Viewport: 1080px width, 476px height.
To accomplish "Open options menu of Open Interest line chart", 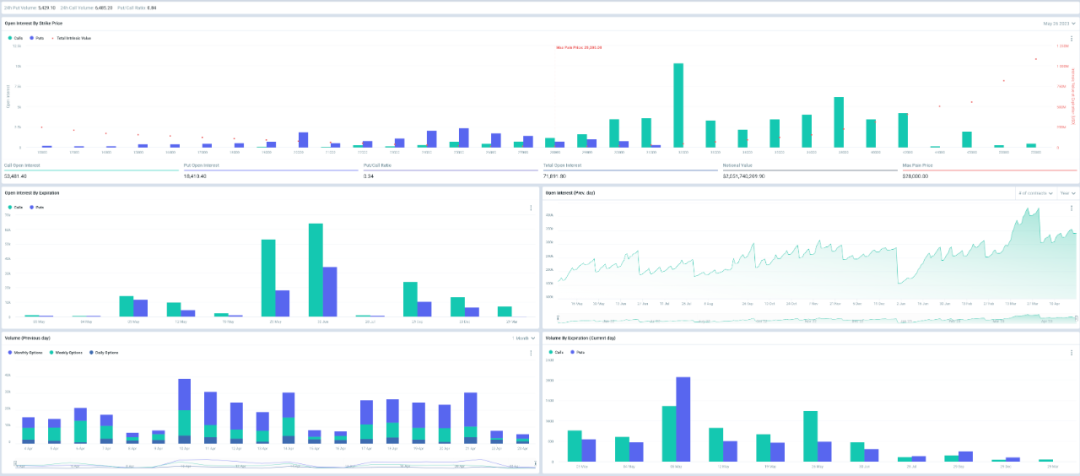I will [1071, 207].
